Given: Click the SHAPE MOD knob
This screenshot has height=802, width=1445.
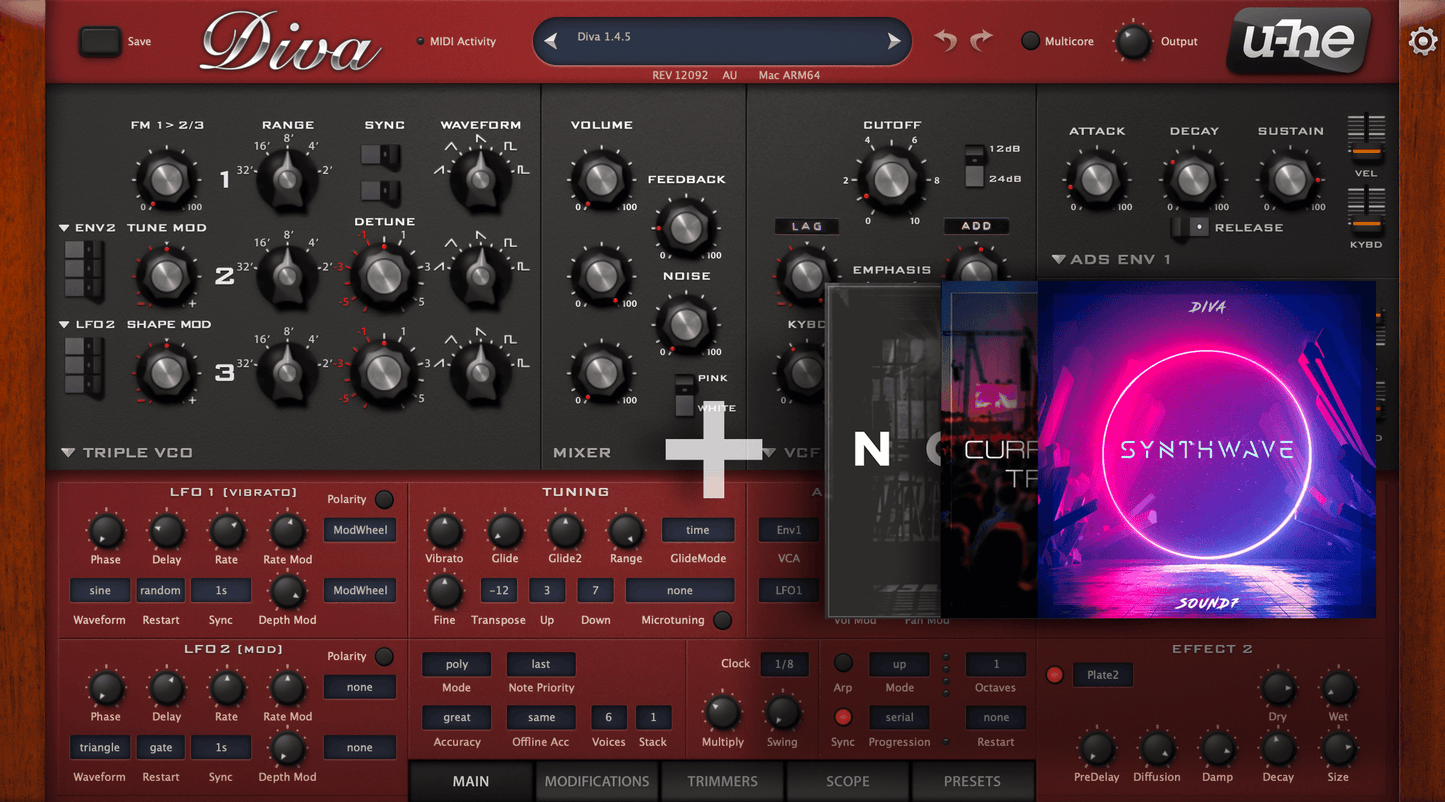Looking at the screenshot, I should point(167,372).
